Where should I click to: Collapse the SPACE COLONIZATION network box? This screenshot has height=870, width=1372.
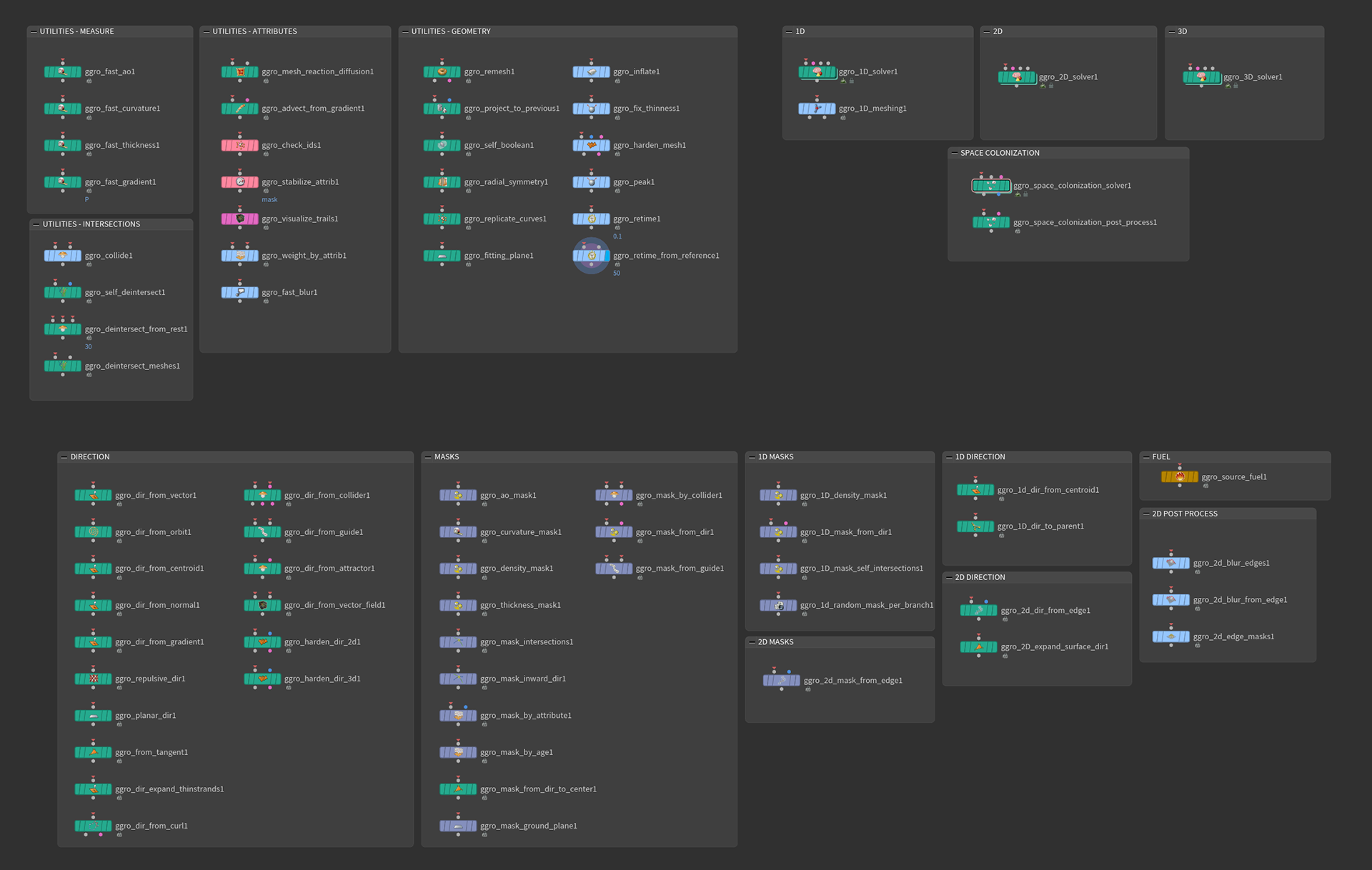click(955, 153)
